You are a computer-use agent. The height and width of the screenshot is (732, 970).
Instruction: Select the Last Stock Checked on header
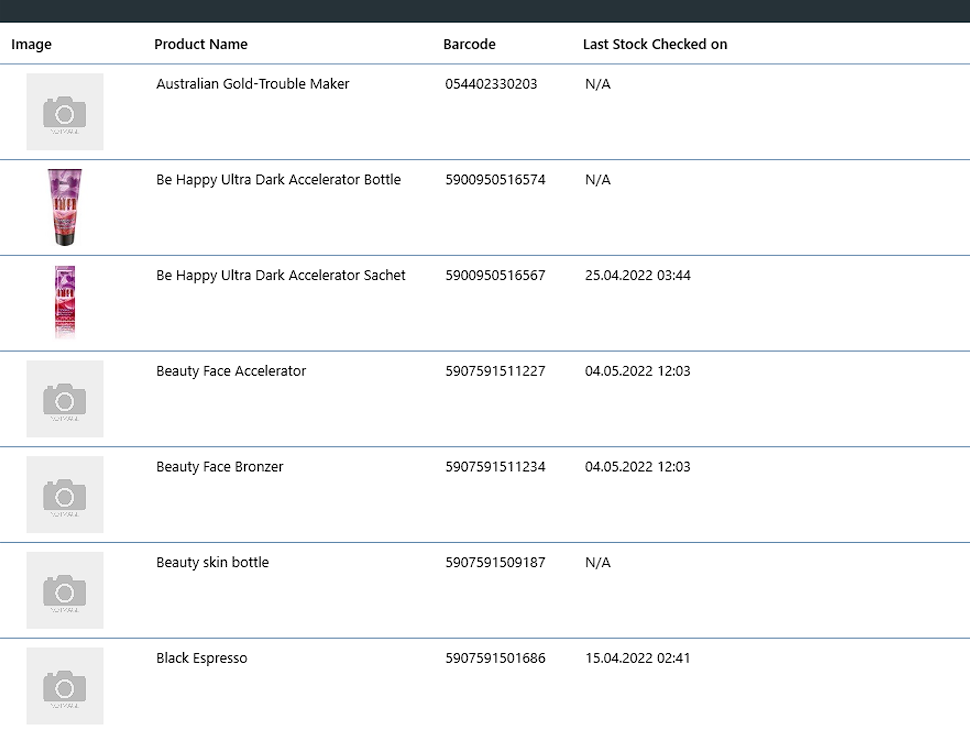tap(655, 45)
